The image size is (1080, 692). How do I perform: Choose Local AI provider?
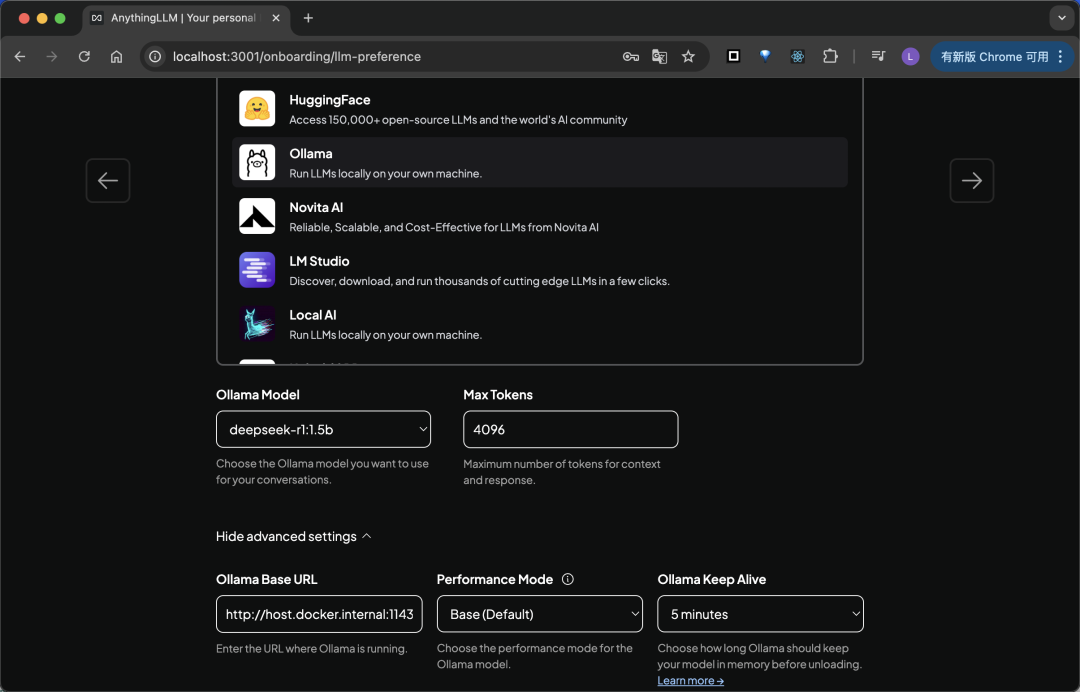coord(539,324)
